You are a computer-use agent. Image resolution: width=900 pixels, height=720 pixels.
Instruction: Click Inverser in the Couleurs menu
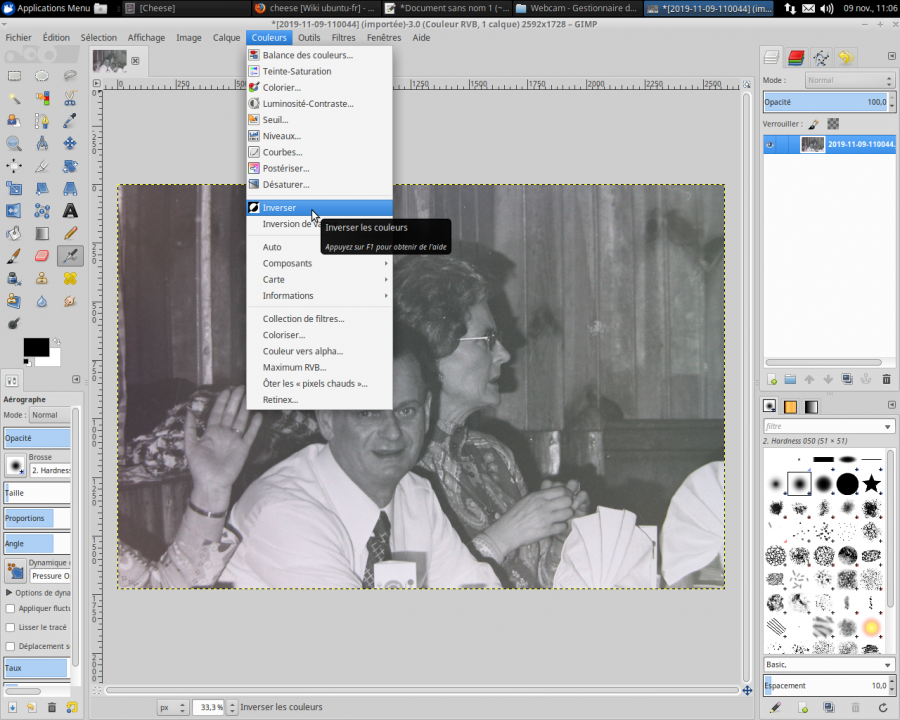click(x=319, y=208)
